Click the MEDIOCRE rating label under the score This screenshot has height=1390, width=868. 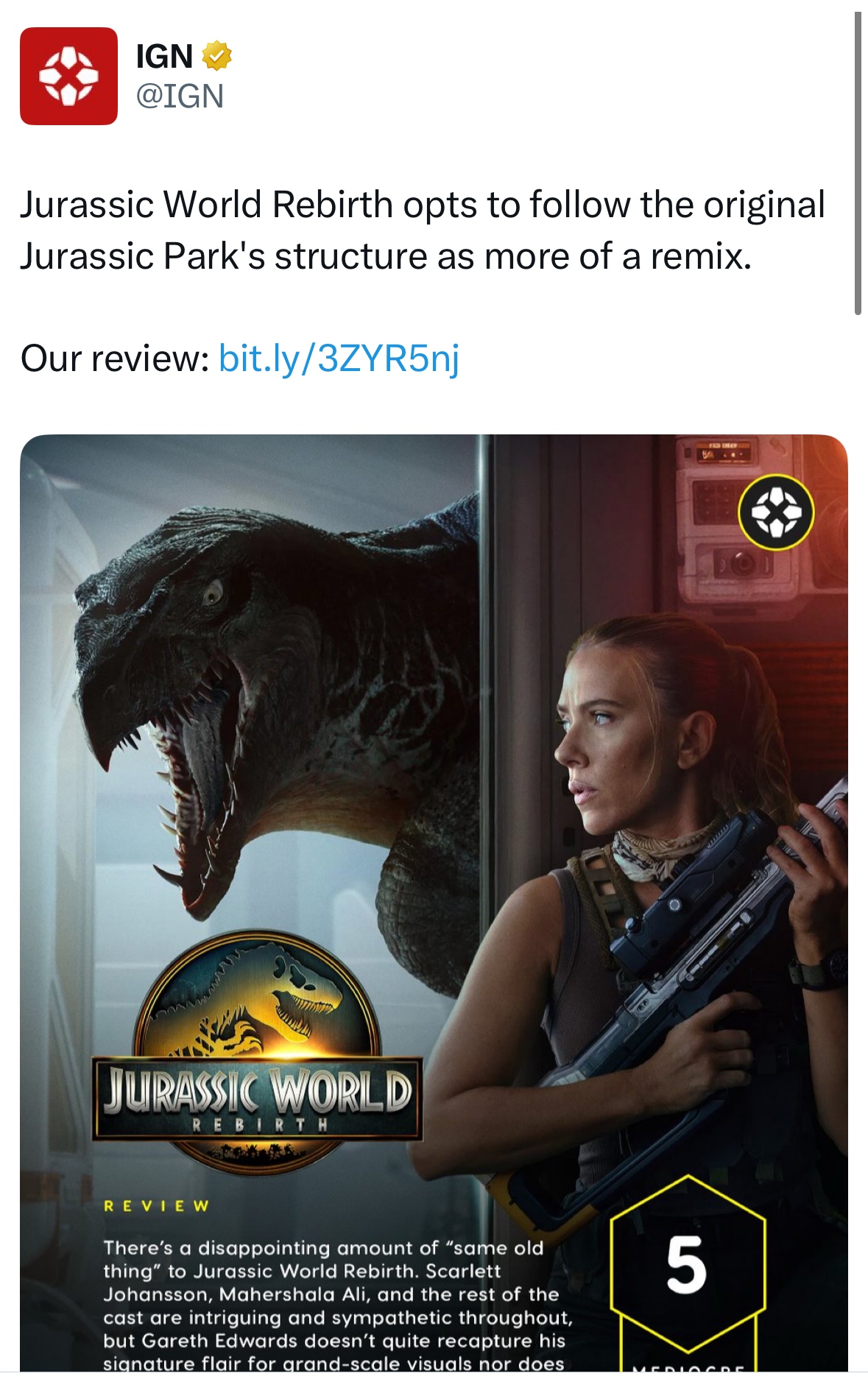click(688, 1368)
